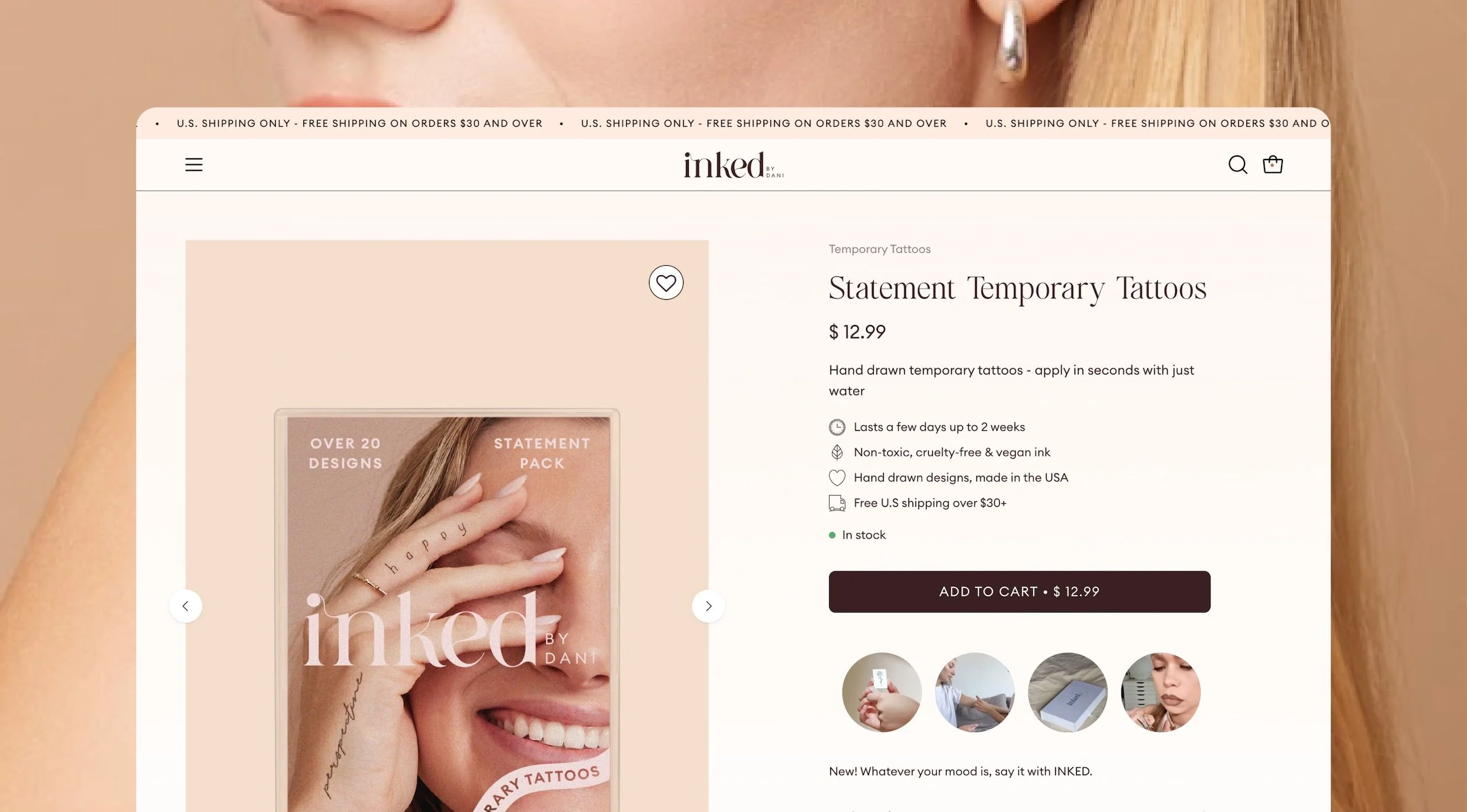Click the truck icon for free shipping
The height and width of the screenshot is (812, 1467).
837,503
